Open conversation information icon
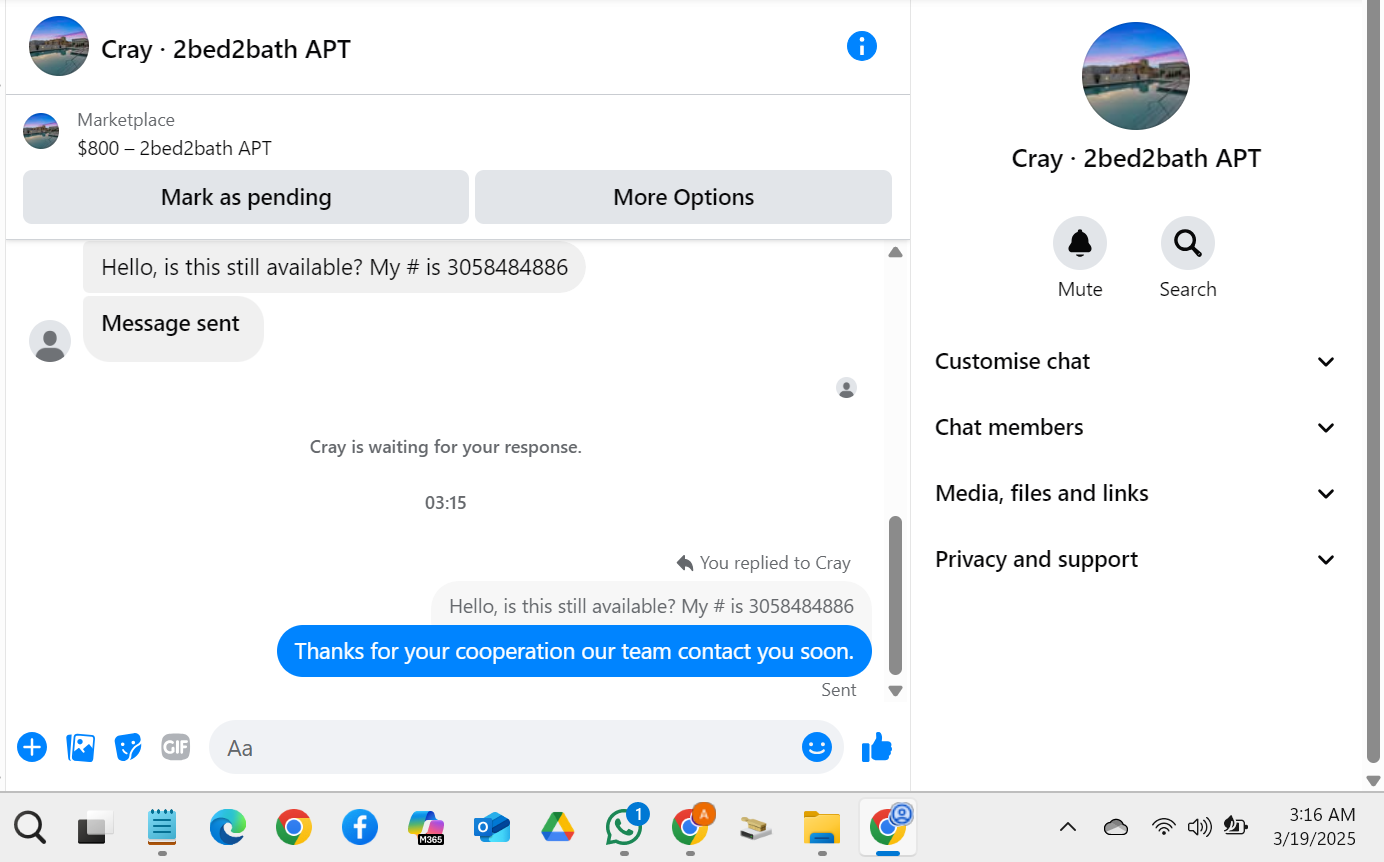Viewport: 1384px width, 862px height. point(861,46)
